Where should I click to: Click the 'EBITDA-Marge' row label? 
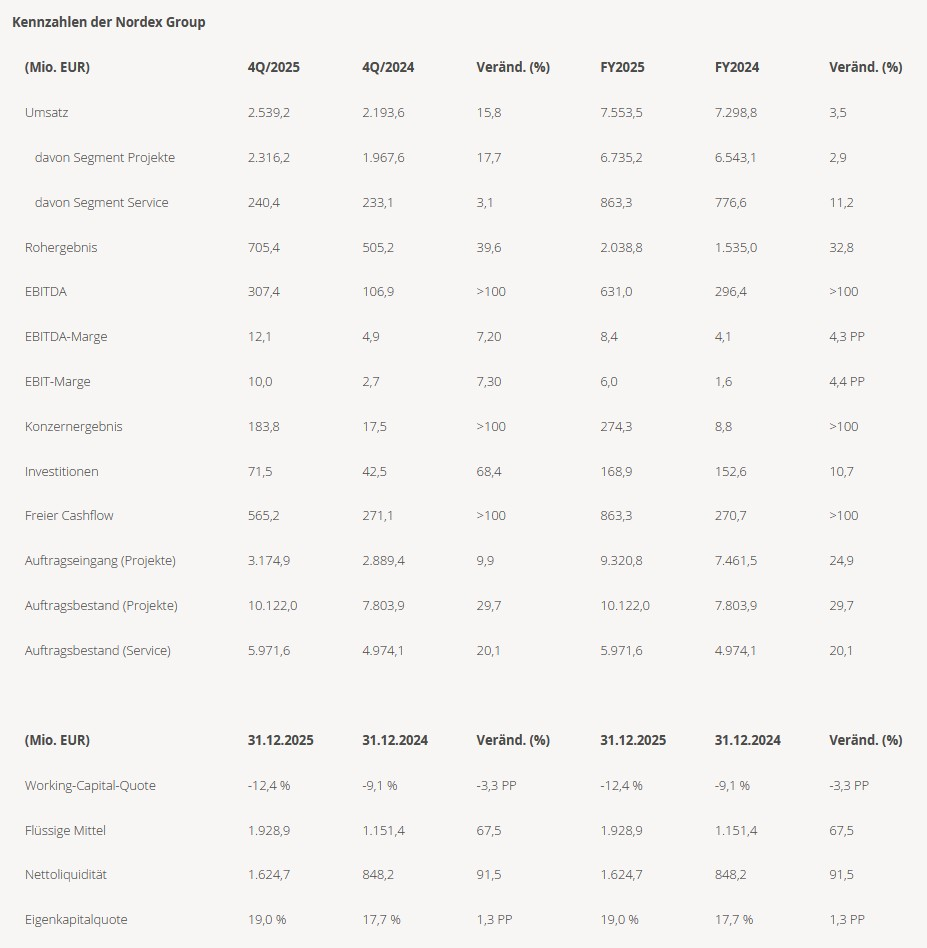[66, 337]
